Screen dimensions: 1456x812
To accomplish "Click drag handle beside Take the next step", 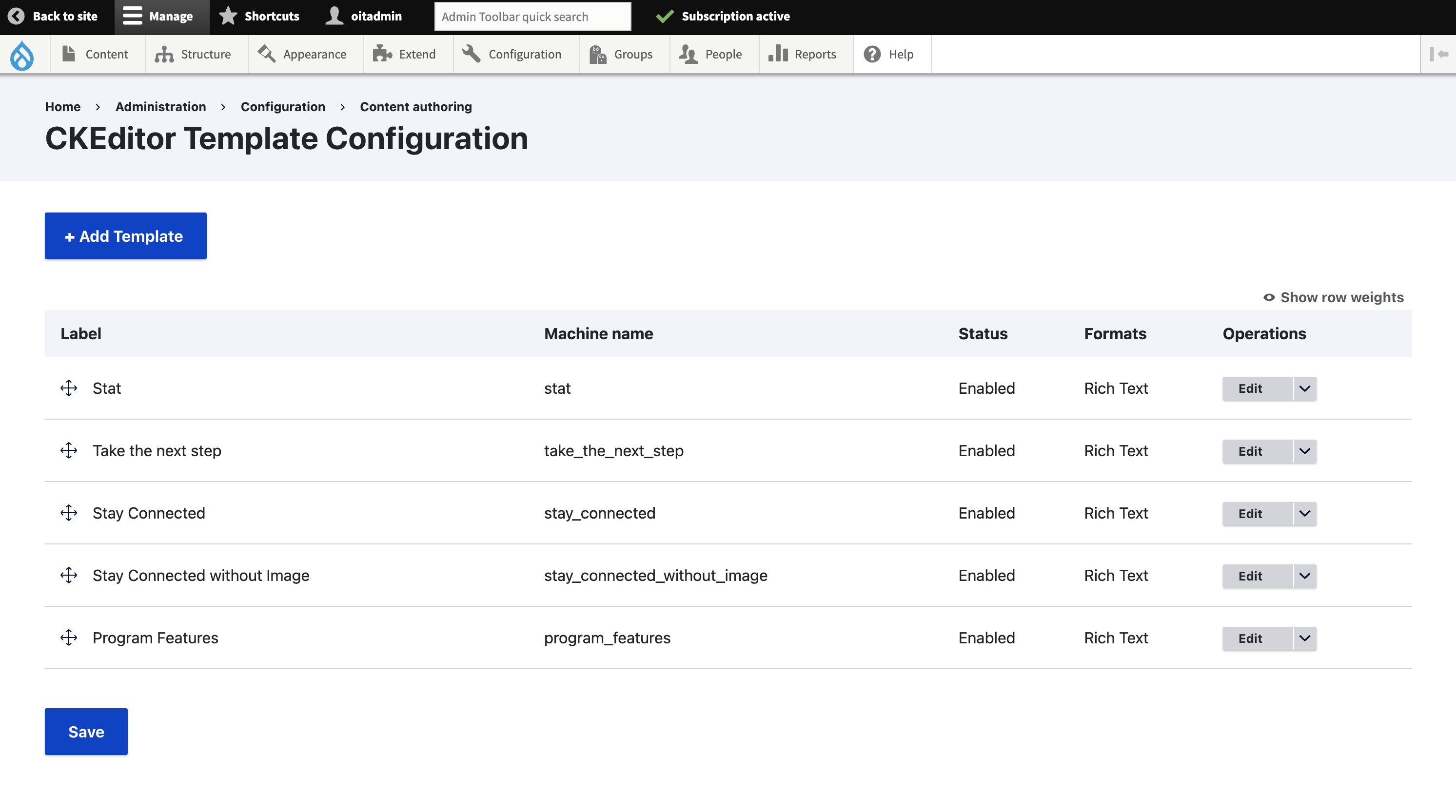I will point(68,450).
